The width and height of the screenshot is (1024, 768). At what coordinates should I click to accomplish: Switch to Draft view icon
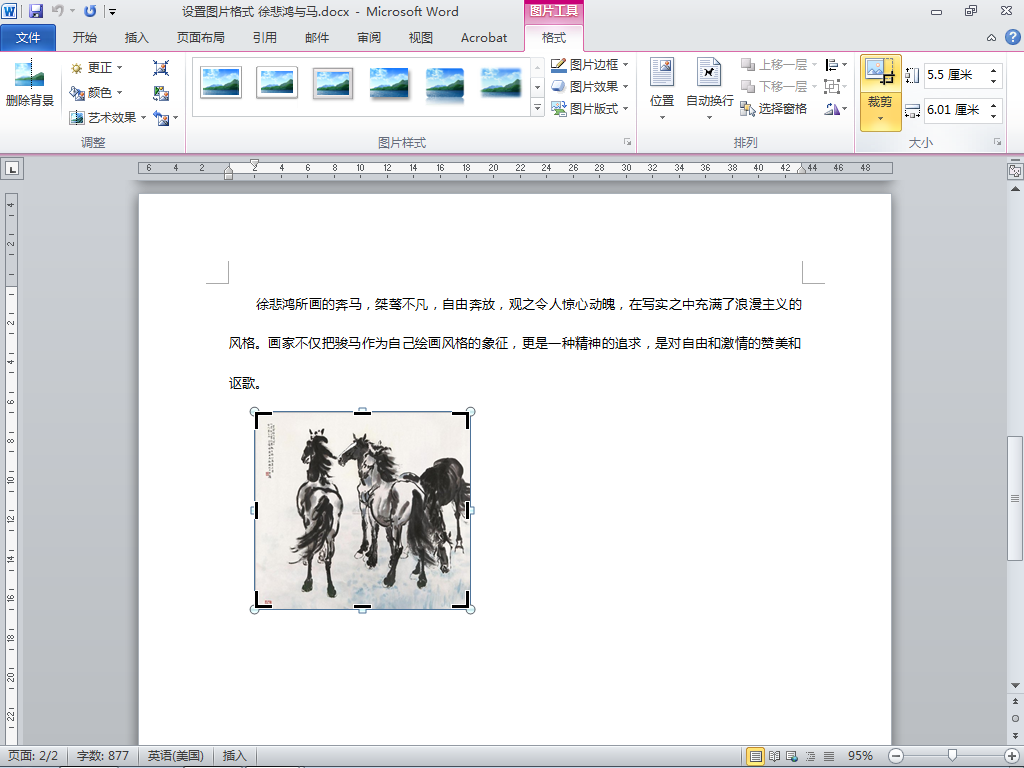click(x=828, y=756)
